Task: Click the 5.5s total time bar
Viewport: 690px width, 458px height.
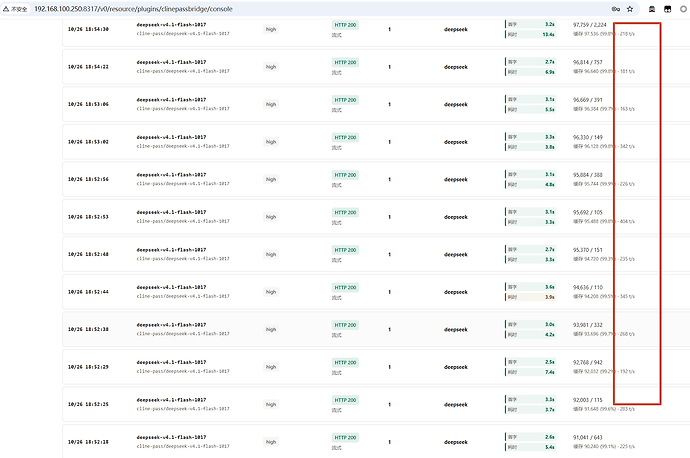Action: point(531,110)
